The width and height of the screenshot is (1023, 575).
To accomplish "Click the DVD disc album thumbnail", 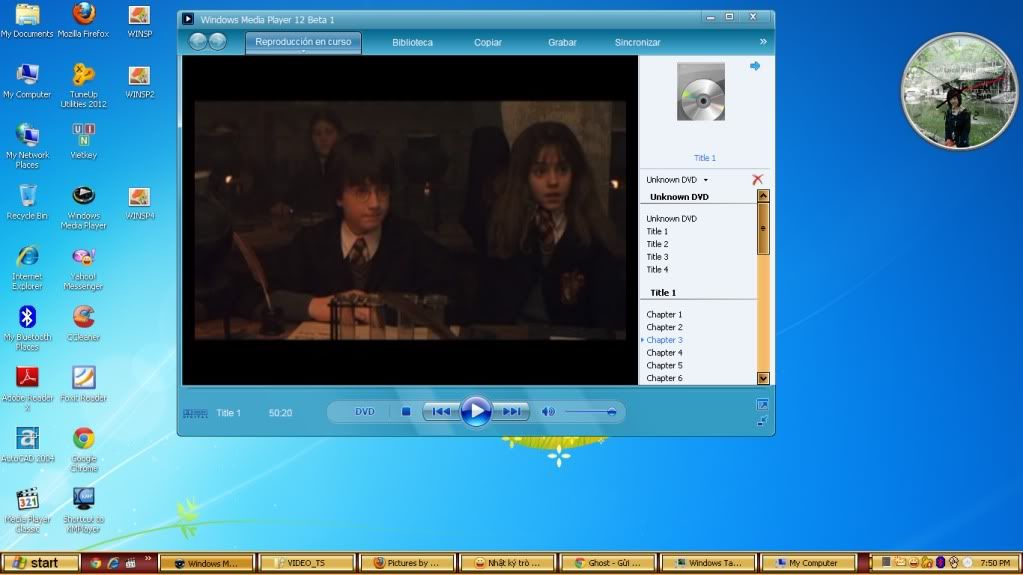I will point(701,91).
